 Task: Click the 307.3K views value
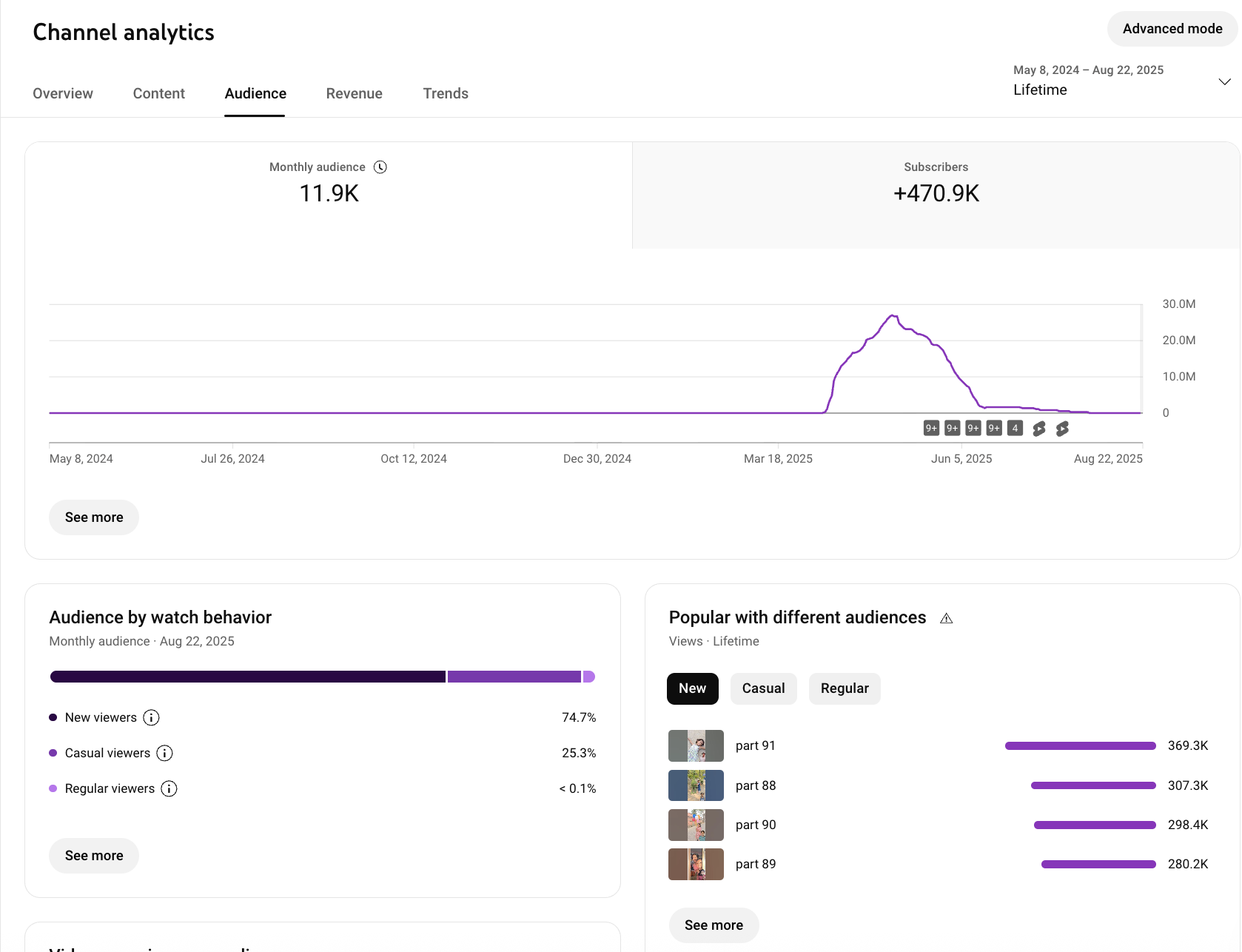click(x=1188, y=785)
